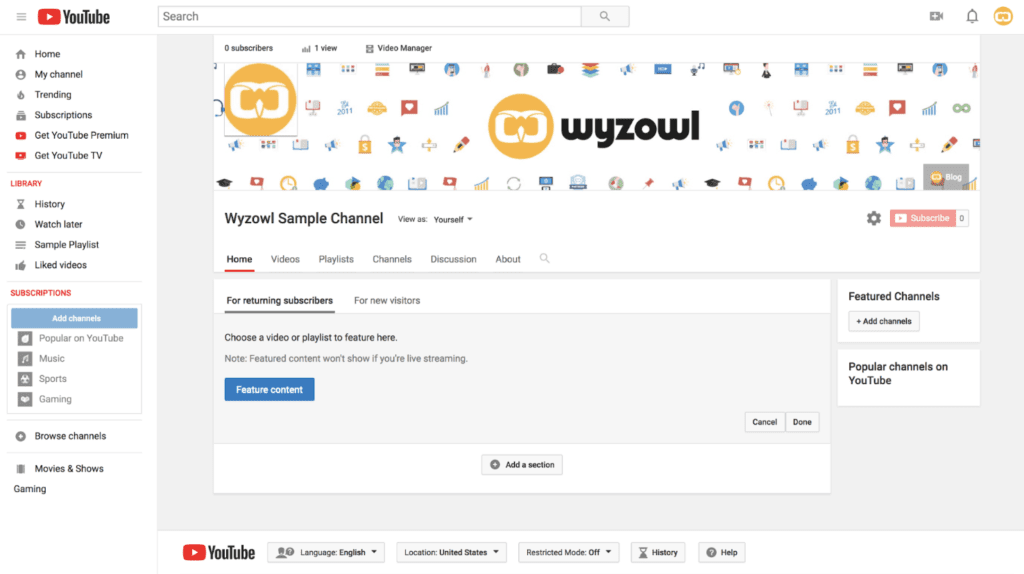Image resolution: width=1024 pixels, height=574 pixels.
Task: Click the 1 view stat
Action: tap(319, 48)
